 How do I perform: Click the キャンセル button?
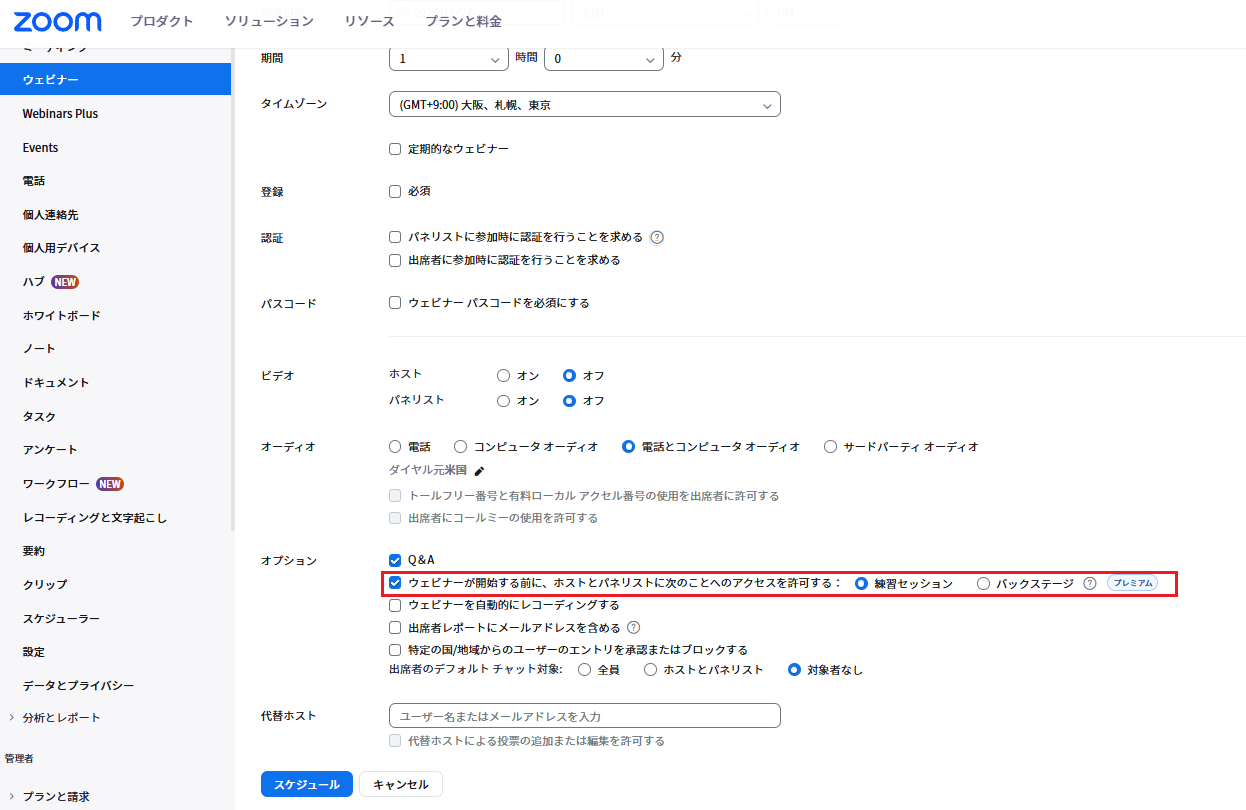click(x=400, y=784)
